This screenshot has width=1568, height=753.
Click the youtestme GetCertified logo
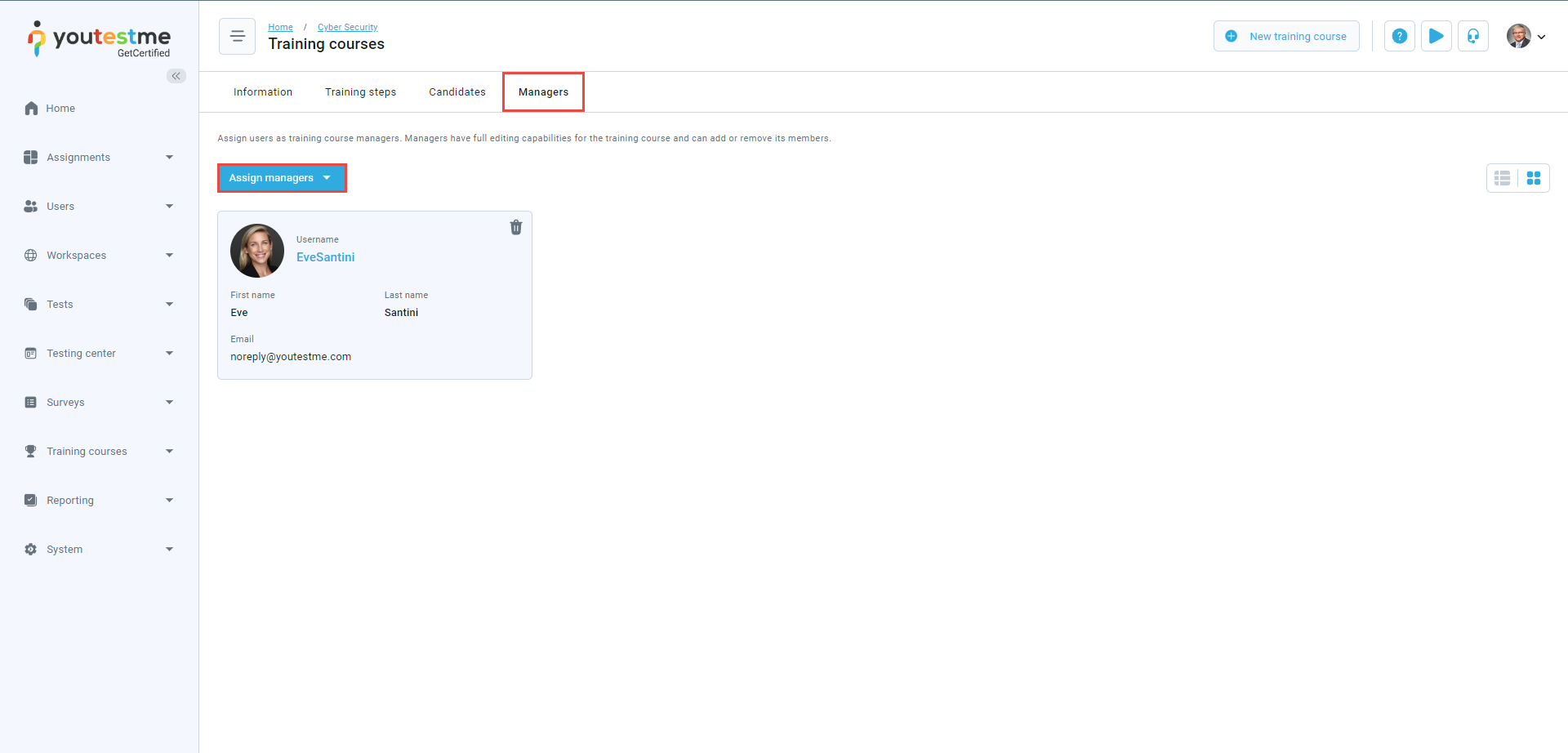click(x=99, y=39)
